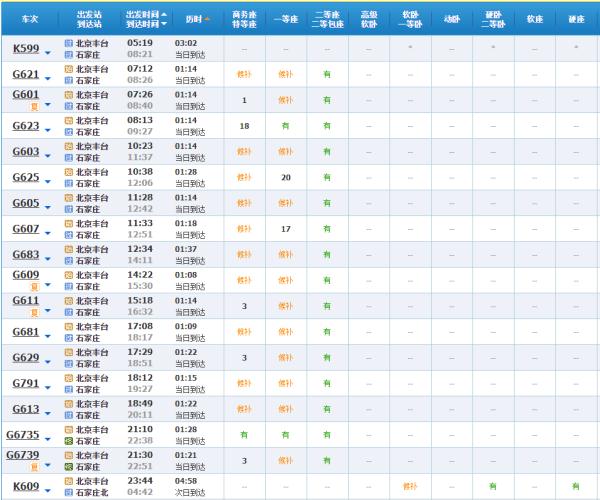
Task: Sort by 历时 column header
Action: tap(194, 19)
